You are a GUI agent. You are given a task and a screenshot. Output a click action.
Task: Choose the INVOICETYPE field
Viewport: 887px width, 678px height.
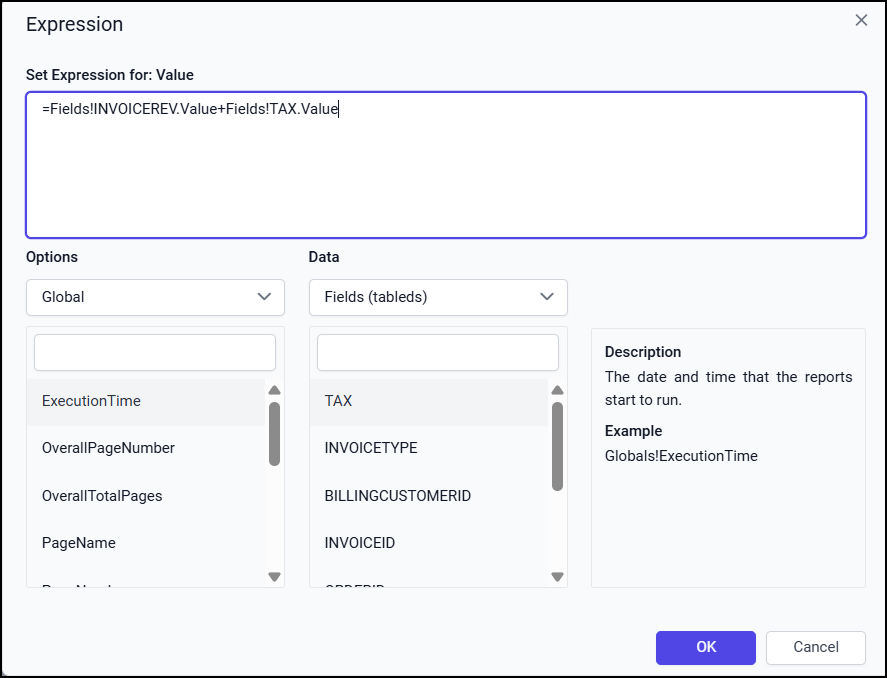tap(371, 448)
